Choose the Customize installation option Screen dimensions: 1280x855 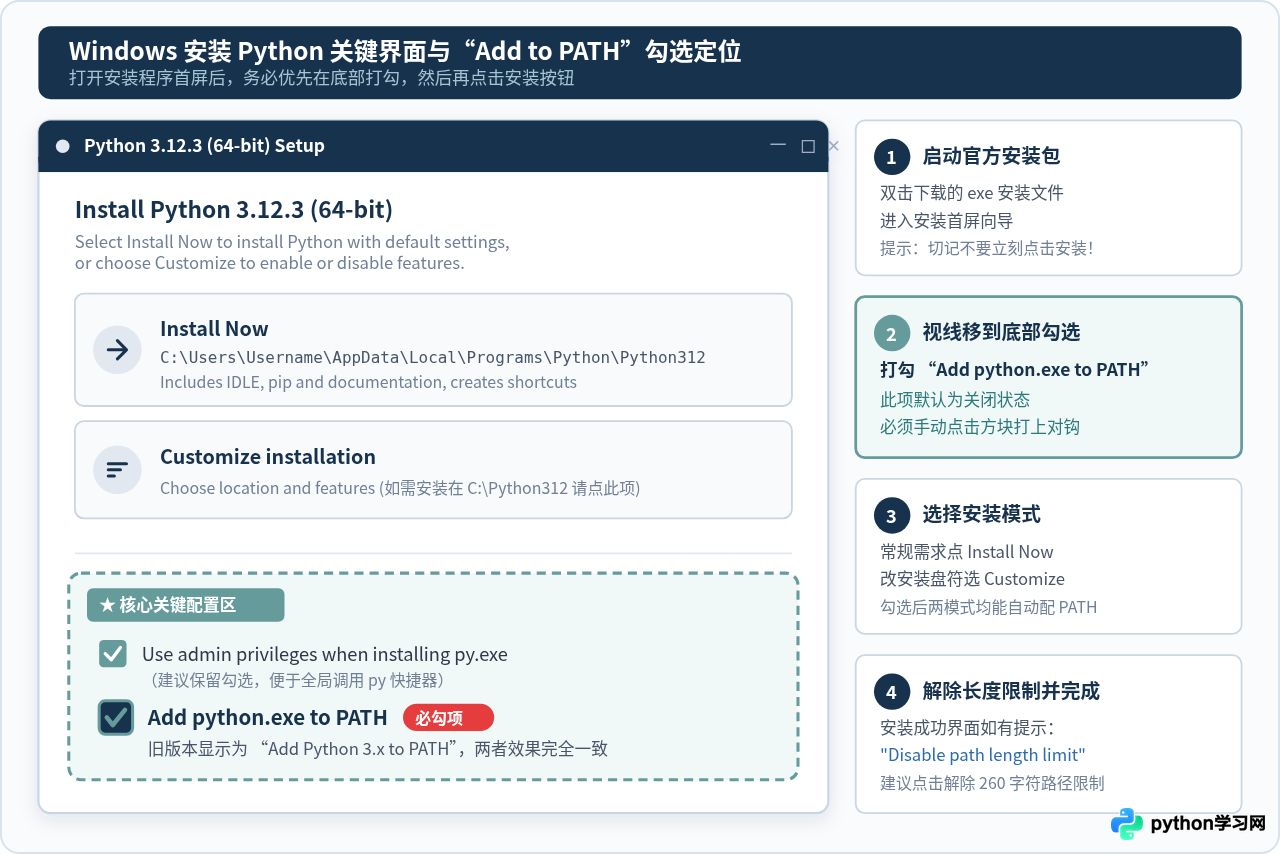coord(433,470)
